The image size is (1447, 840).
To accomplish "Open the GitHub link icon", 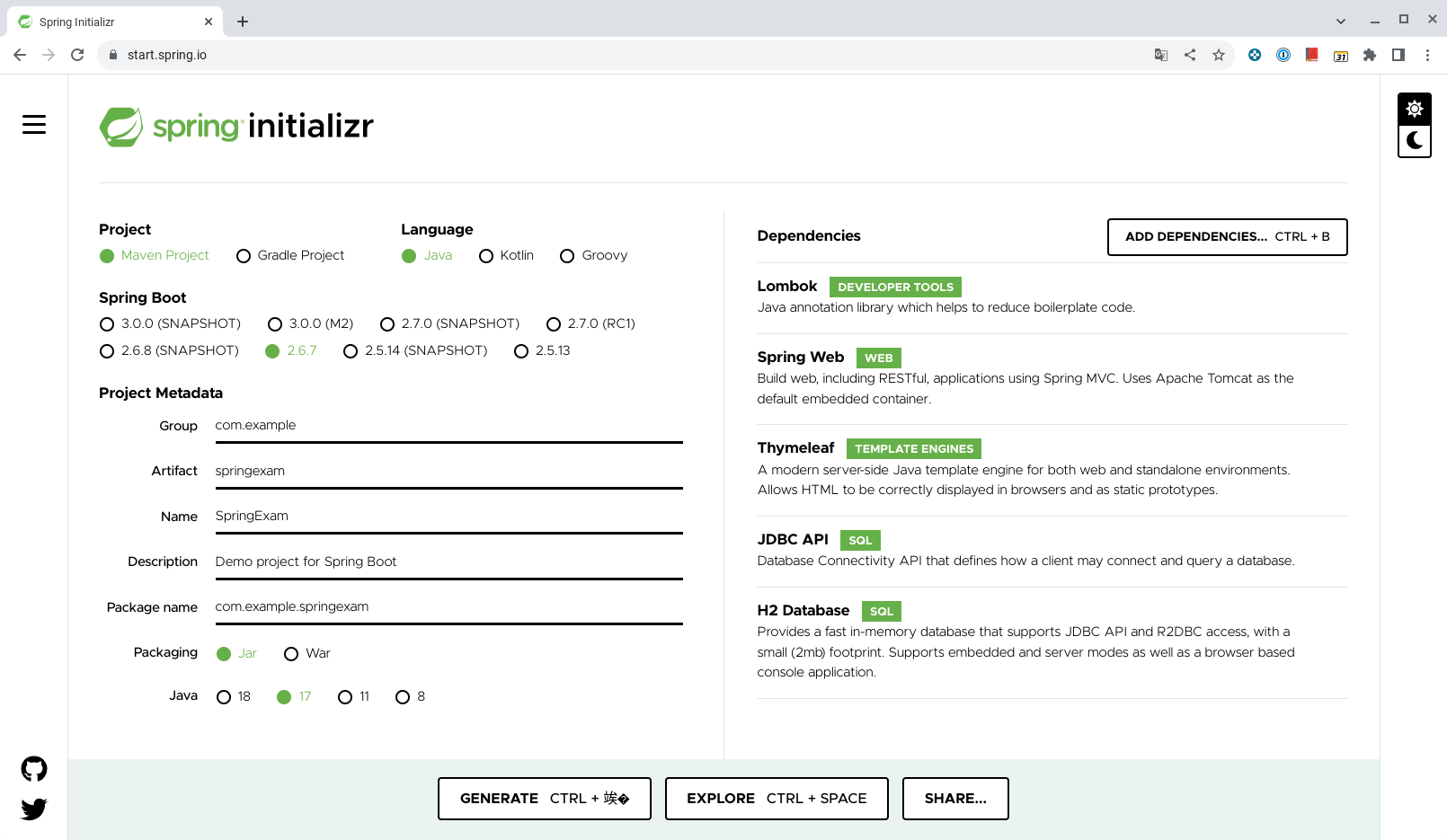I will pyautogui.click(x=34, y=769).
